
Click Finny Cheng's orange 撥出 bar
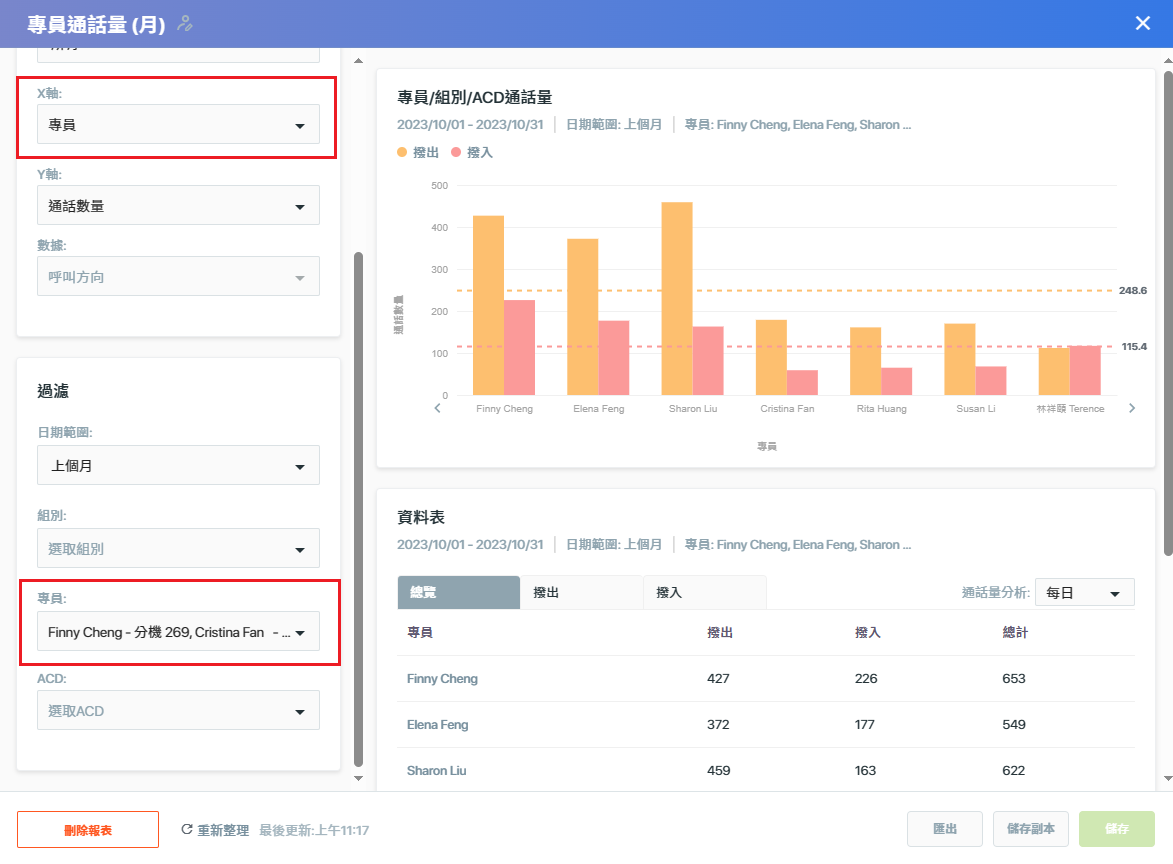point(489,305)
